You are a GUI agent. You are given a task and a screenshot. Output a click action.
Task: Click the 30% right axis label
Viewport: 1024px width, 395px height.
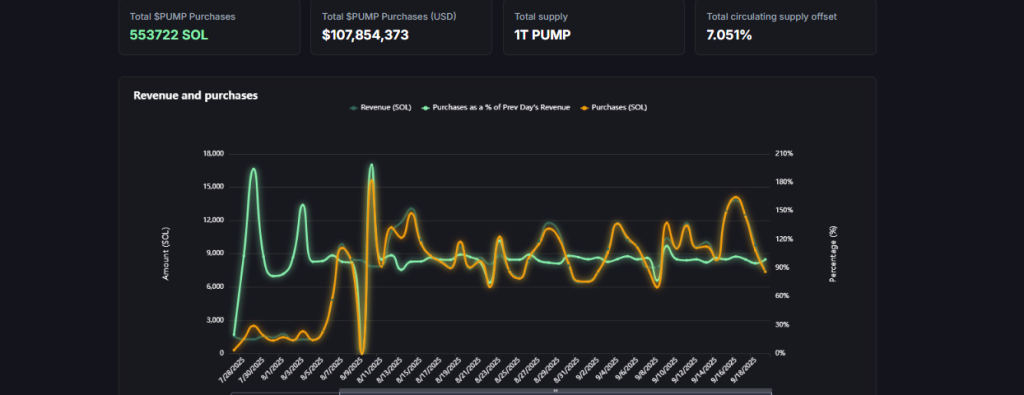click(x=782, y=324)
